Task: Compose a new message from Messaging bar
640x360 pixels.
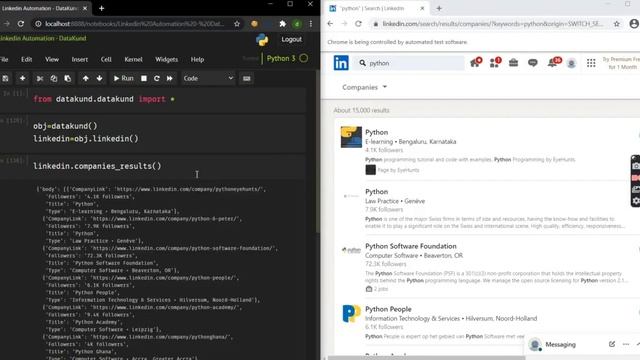Action: [x=612, y=344]
